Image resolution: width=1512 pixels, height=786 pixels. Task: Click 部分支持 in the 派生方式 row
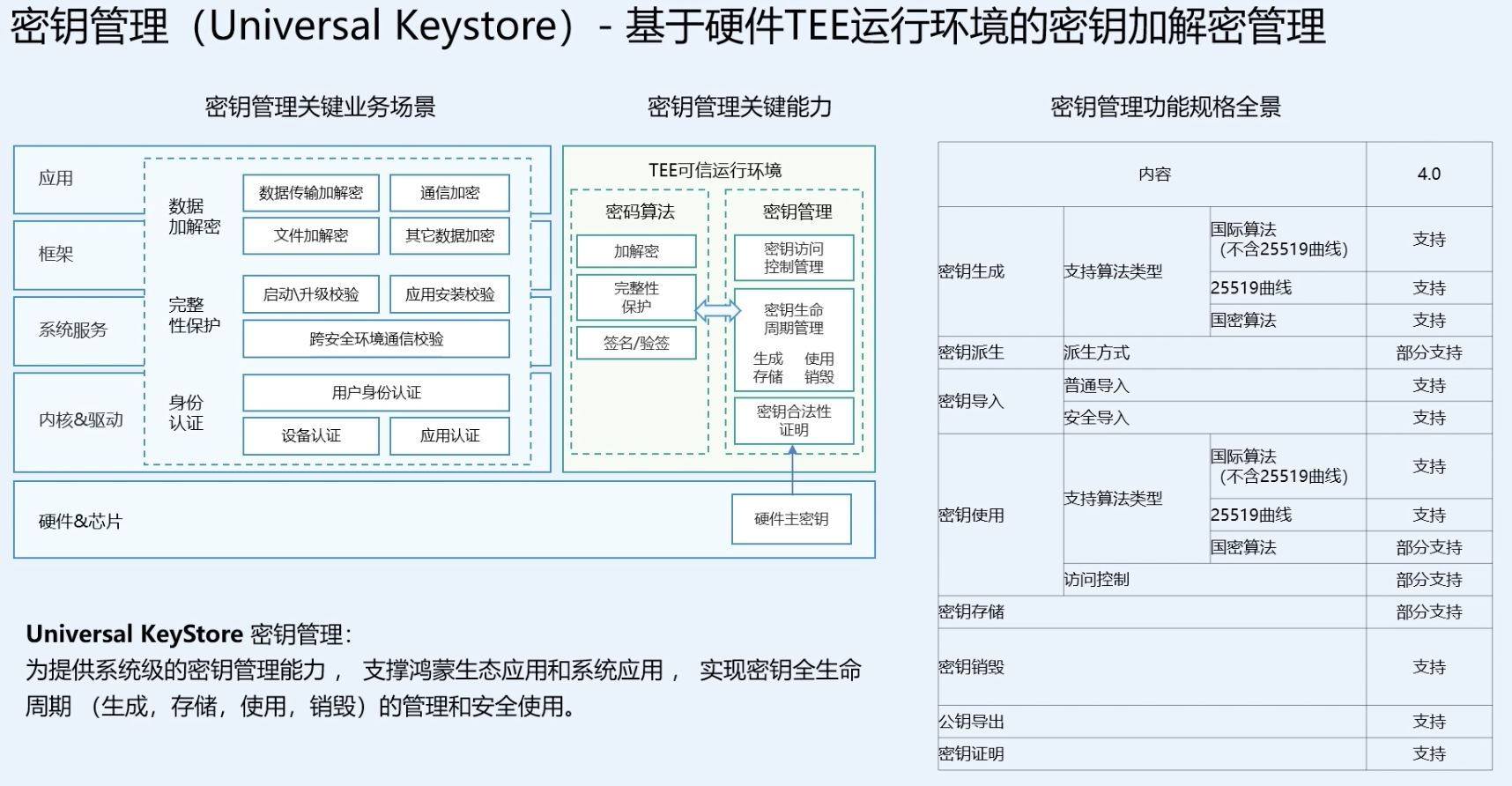click(x=1429, y=352)
